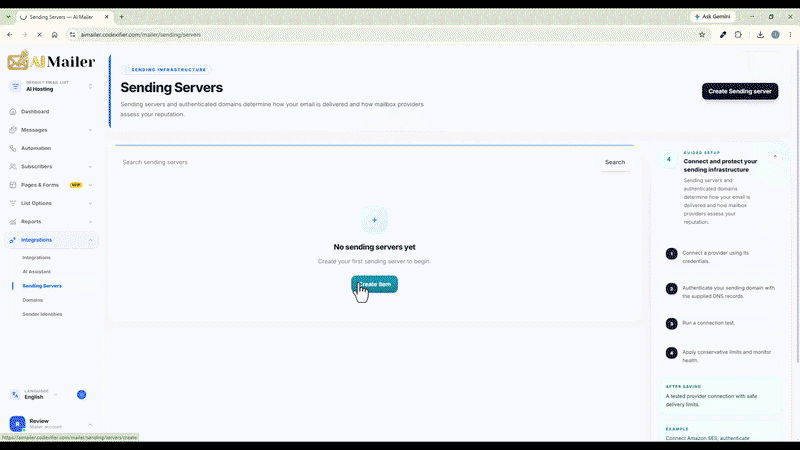Open the browser downloads icon
Screen dimensions: 800x450
(x=760, y=35)
